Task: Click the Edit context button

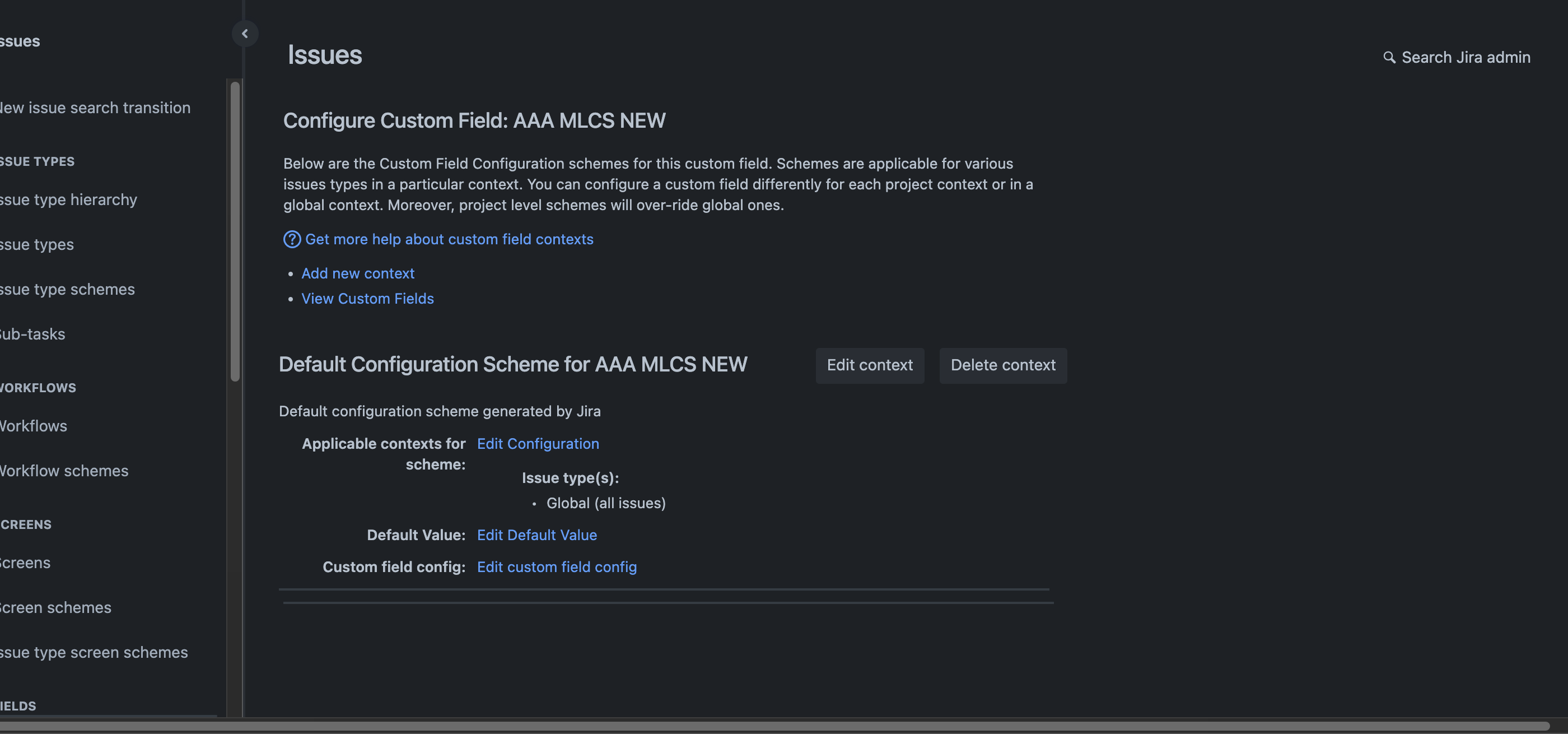Action: (869, 365)
